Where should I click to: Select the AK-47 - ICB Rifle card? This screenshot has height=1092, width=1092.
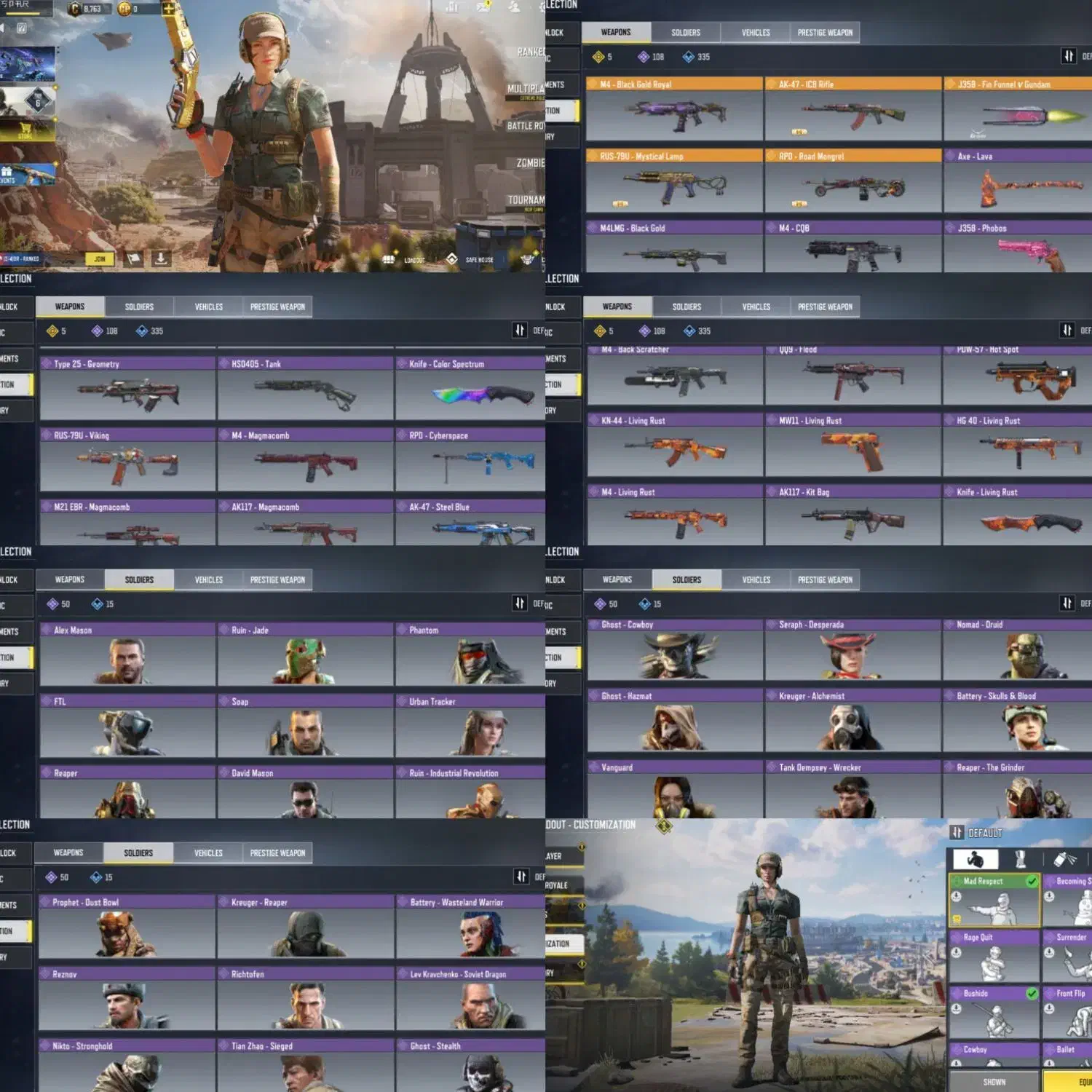[853, 109]
